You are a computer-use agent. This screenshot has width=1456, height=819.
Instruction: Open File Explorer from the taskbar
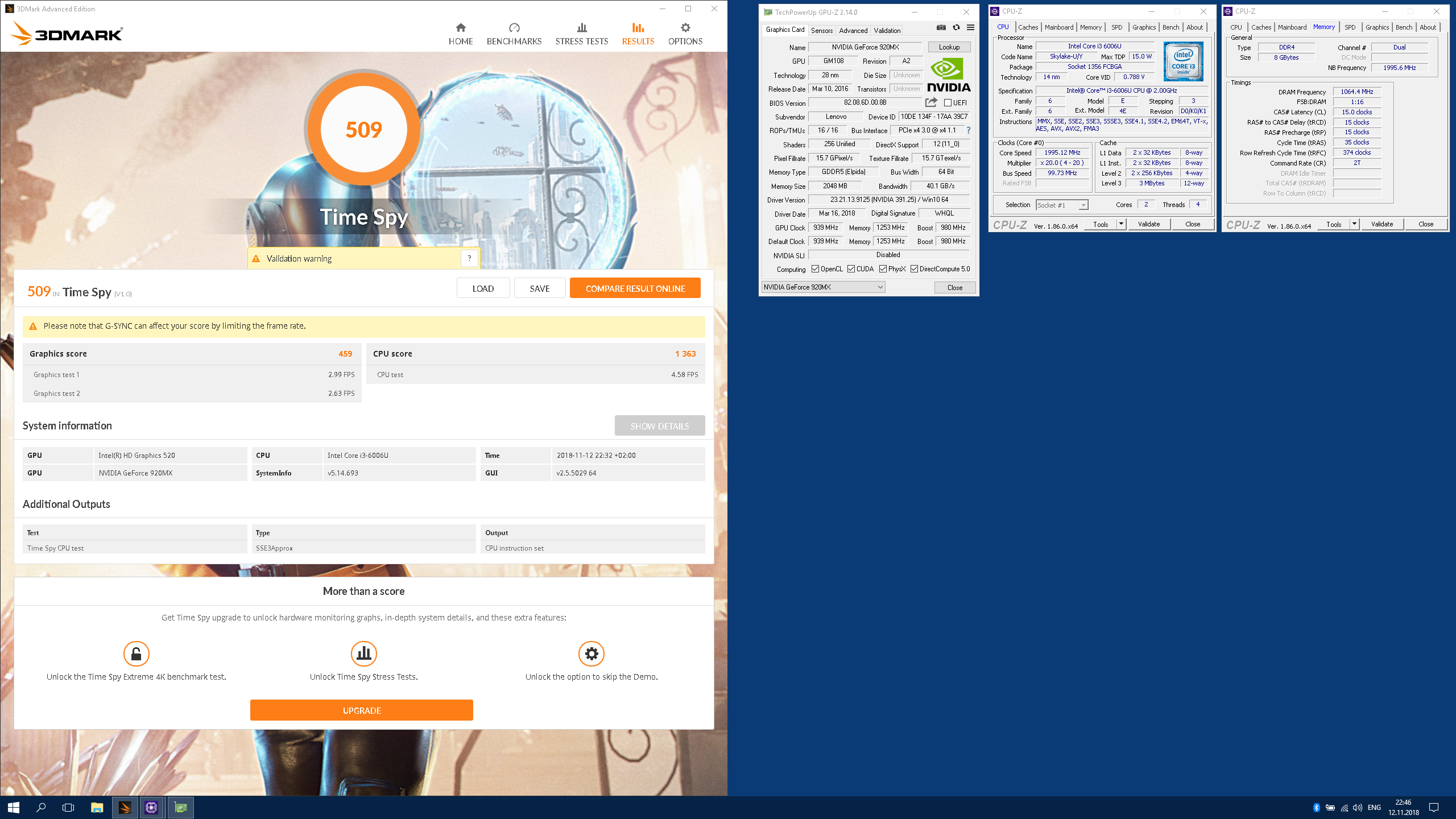(97, 807)
